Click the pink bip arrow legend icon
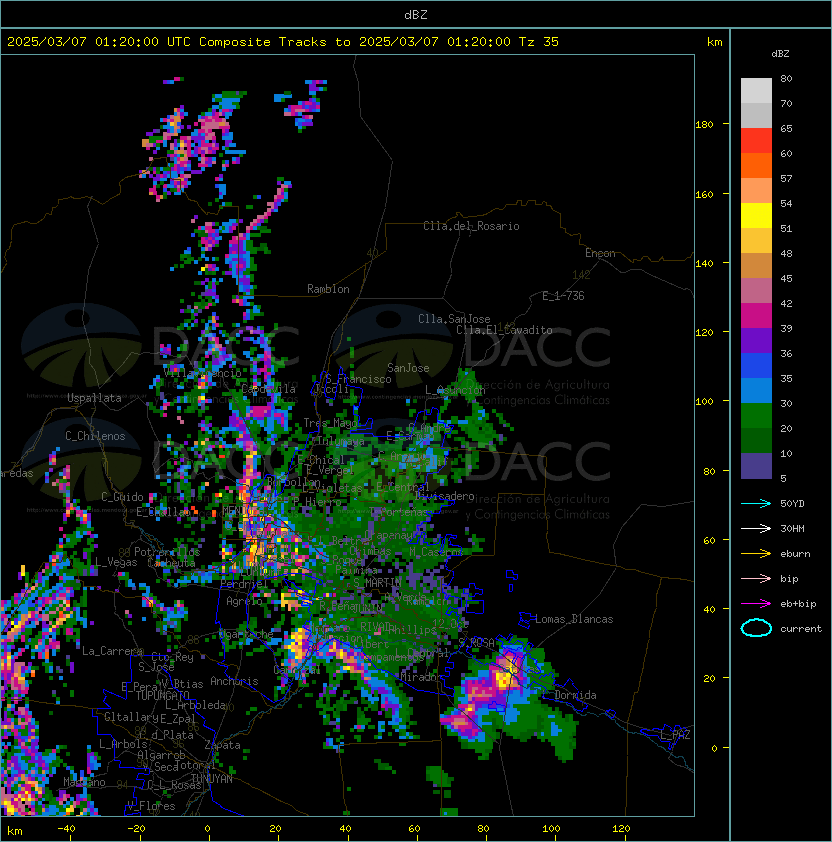 756,578
